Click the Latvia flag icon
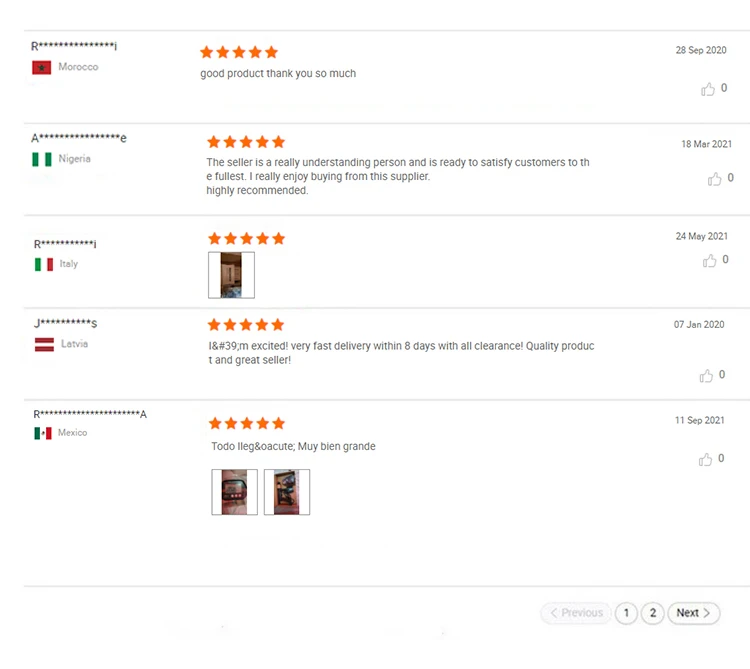This screenshot has width=750, height=669. (x=44, y=344)
